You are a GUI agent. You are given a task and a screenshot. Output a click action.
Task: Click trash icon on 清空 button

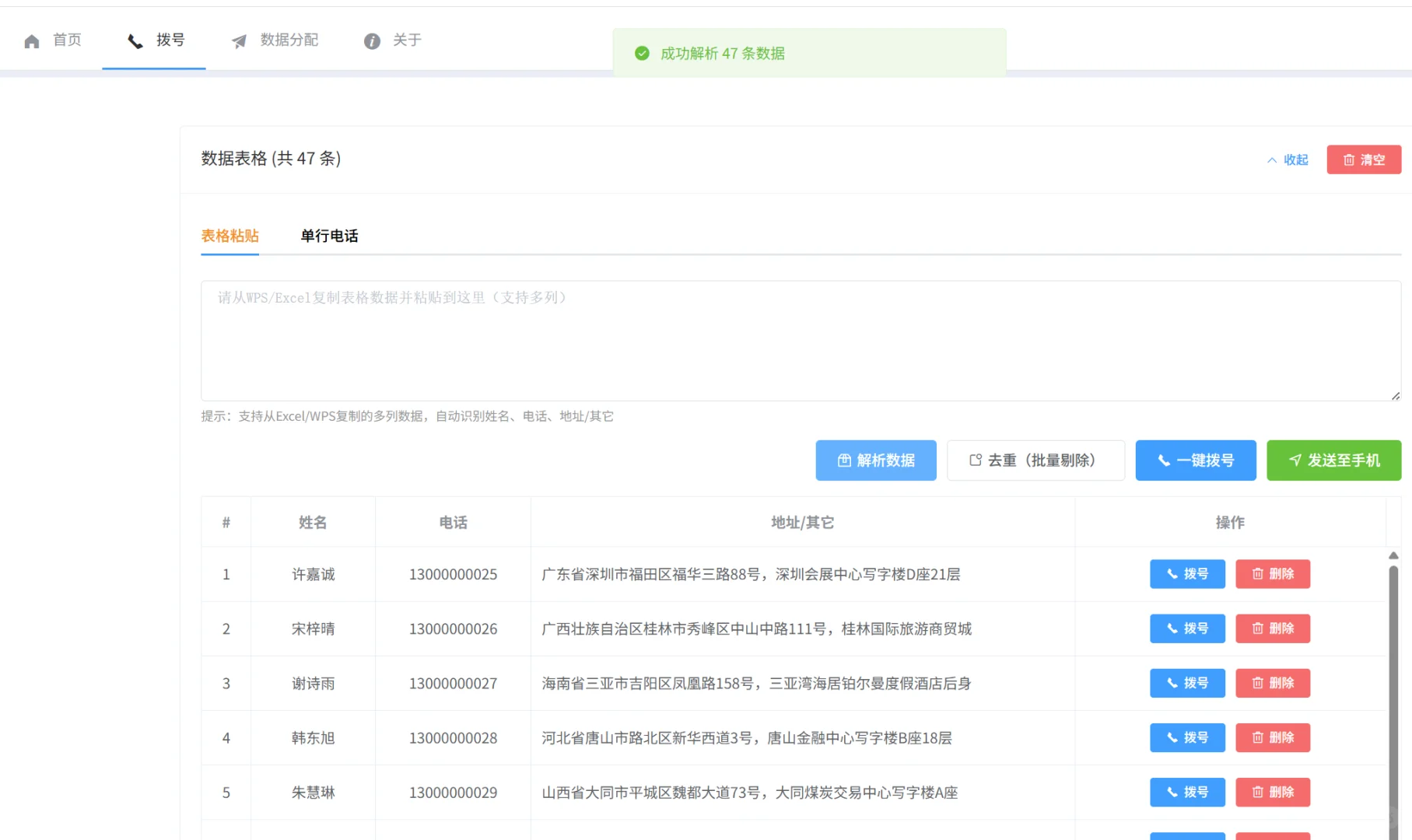point(1350,159)
